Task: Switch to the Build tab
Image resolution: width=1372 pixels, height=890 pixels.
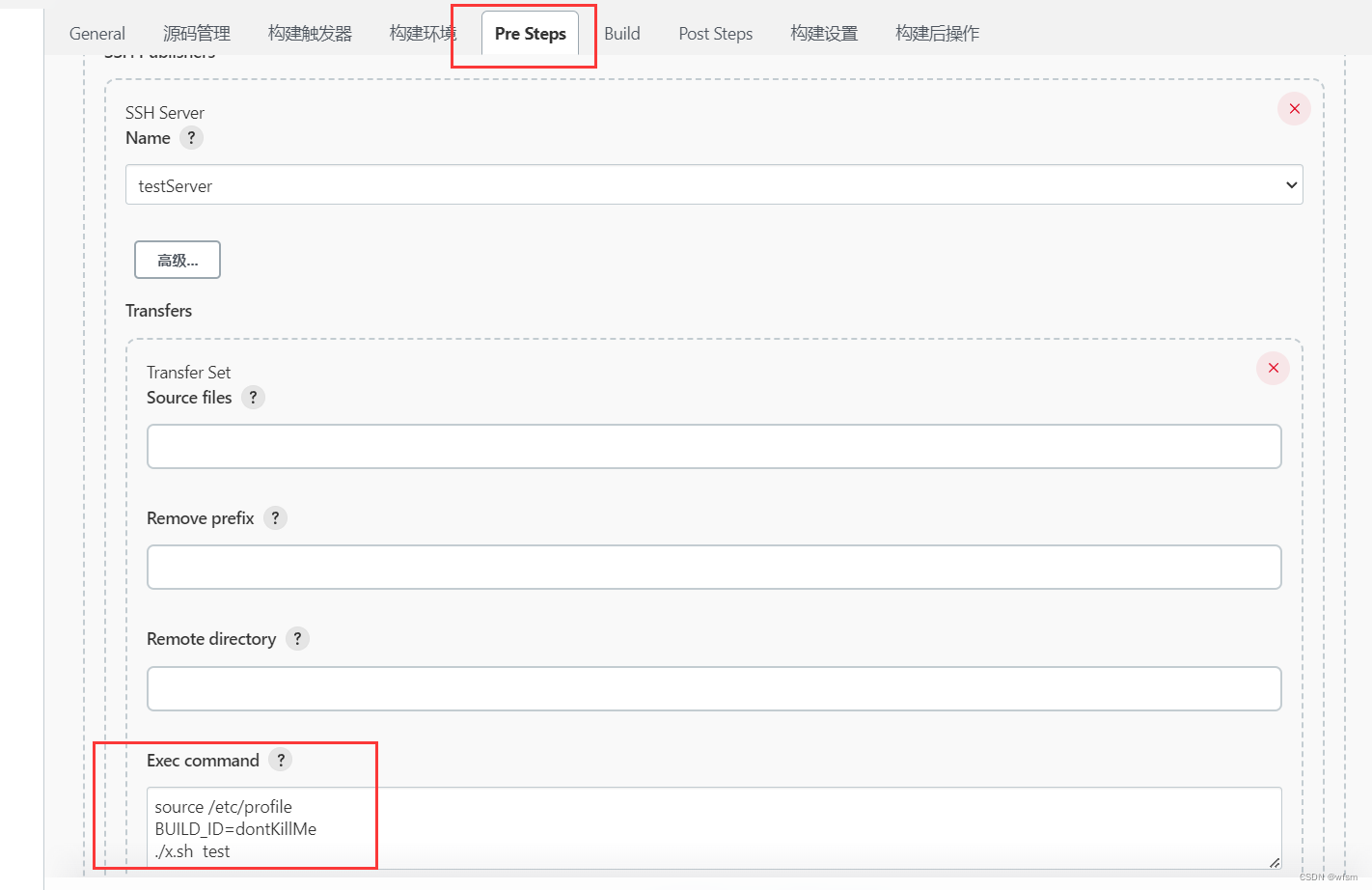Action: (x=622, y=34)
